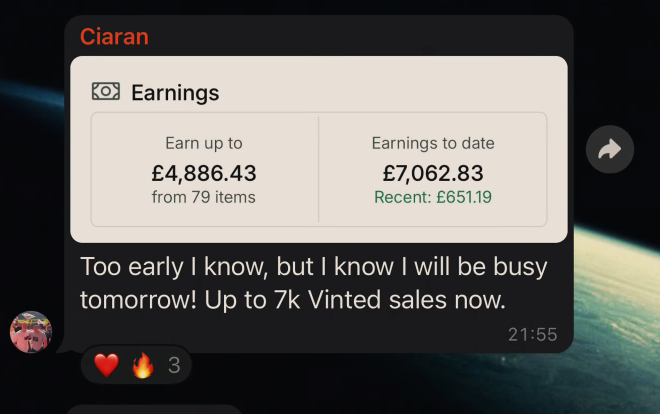Click the £7,062.83 earnings amount
Screen dimensions: 660x414
coord(433,173)
